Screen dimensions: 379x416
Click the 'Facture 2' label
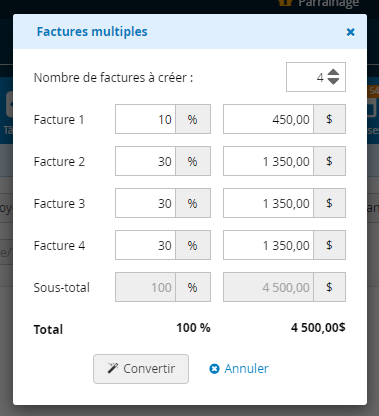tap(59, 161)
